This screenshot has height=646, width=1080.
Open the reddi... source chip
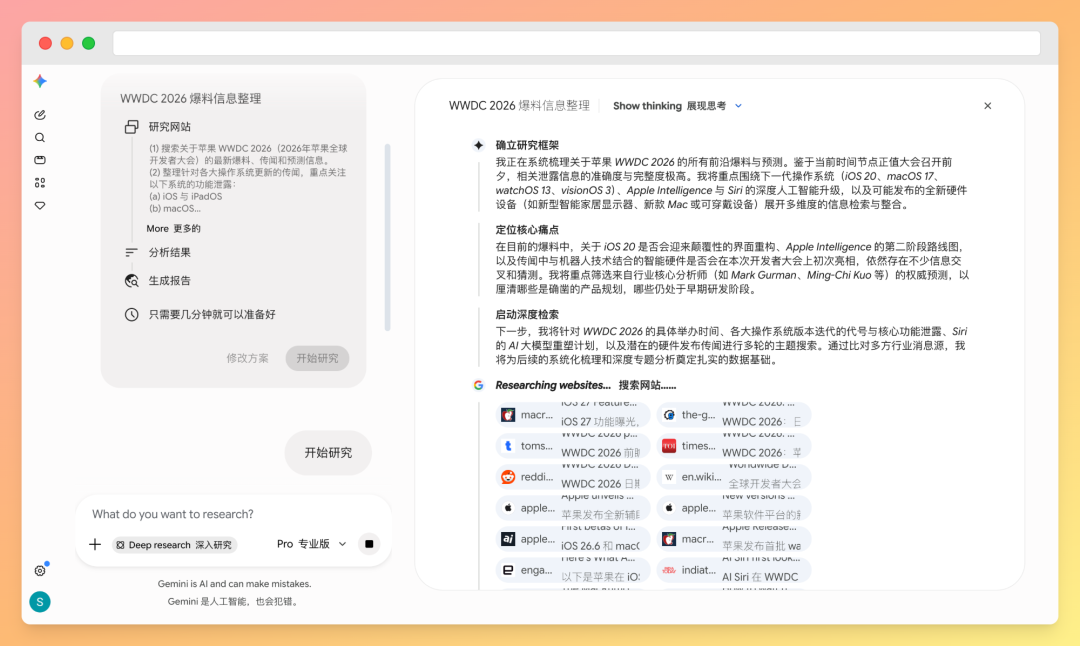pos(573,477)
